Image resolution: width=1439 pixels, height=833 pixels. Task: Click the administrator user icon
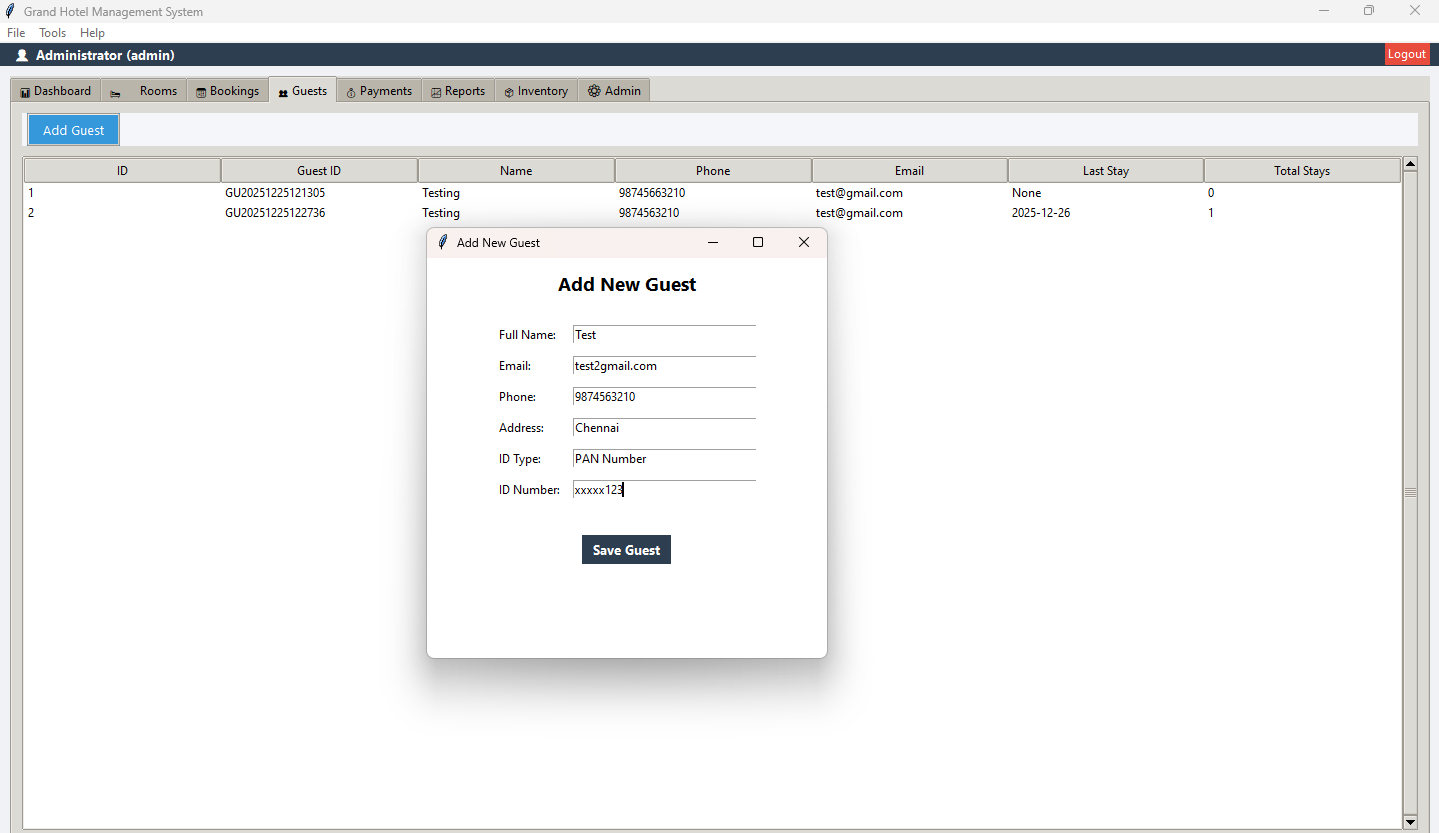tap(22, 55)
